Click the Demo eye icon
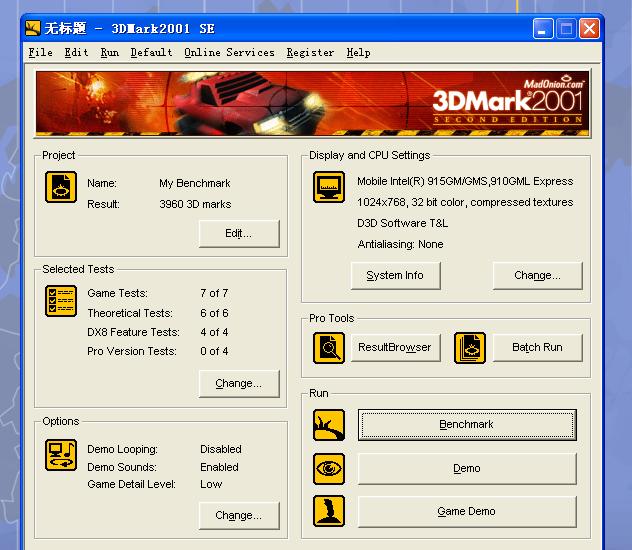 point(329,468)
